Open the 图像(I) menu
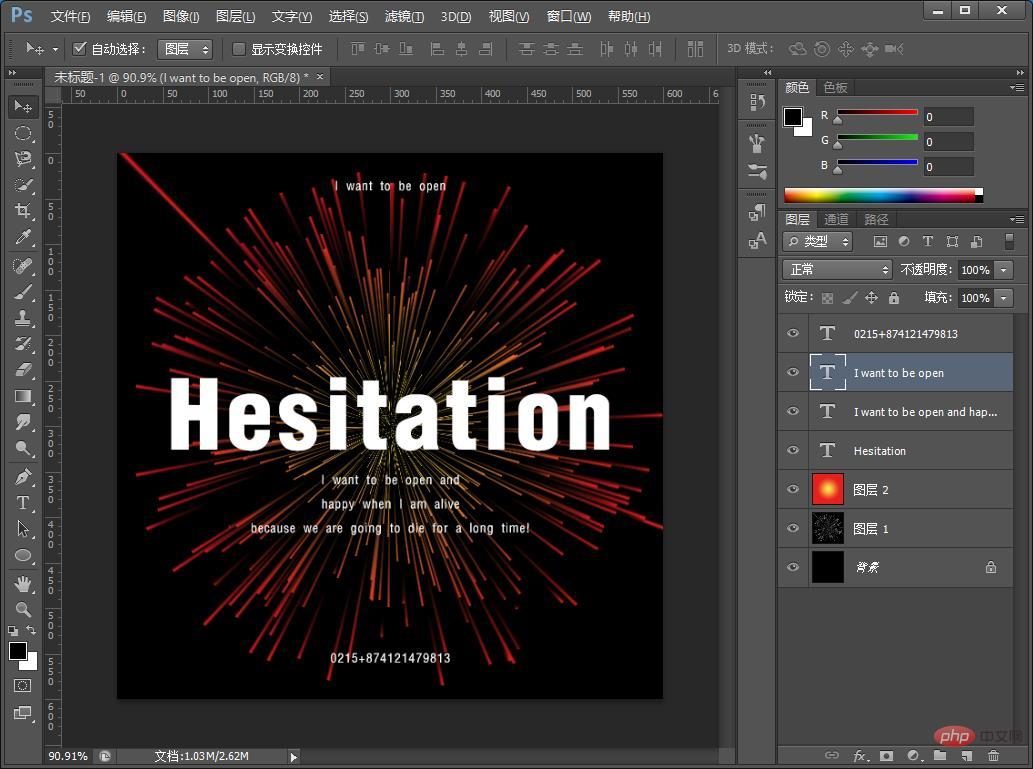Viewport: 1033px width, 769px height. [181, 16]
